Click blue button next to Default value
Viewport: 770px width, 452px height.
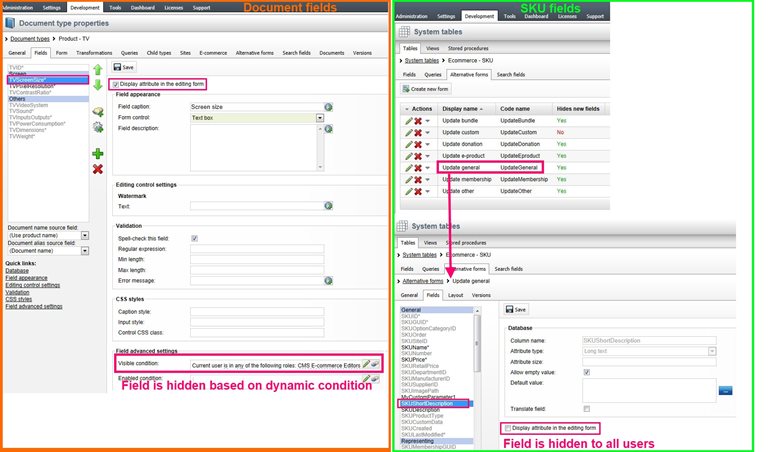tap(725, 391)
